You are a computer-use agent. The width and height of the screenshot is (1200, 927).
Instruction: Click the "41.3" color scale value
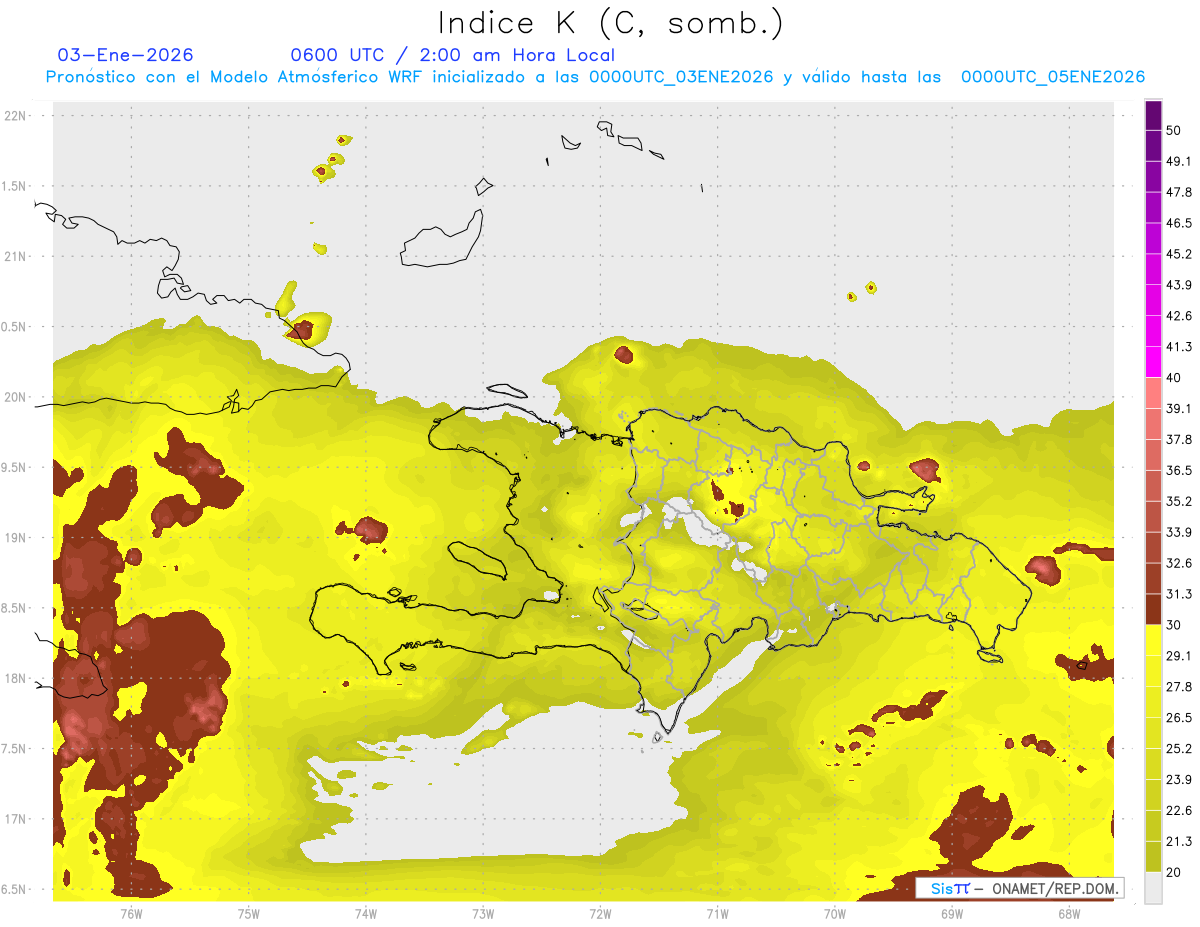[x=1180, y=347]
